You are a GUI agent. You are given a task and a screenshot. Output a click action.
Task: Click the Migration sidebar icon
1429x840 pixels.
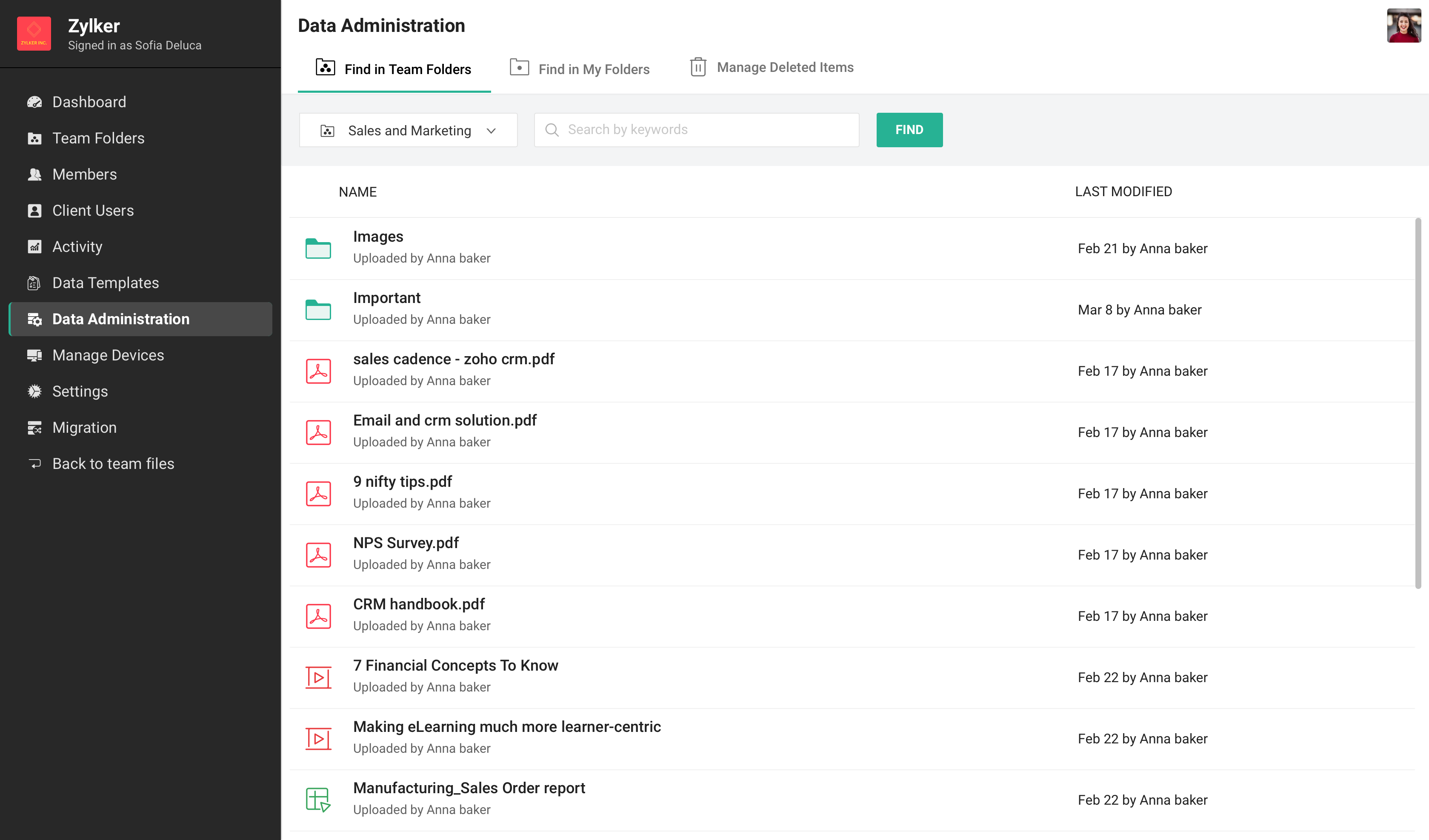click(34, 428)
